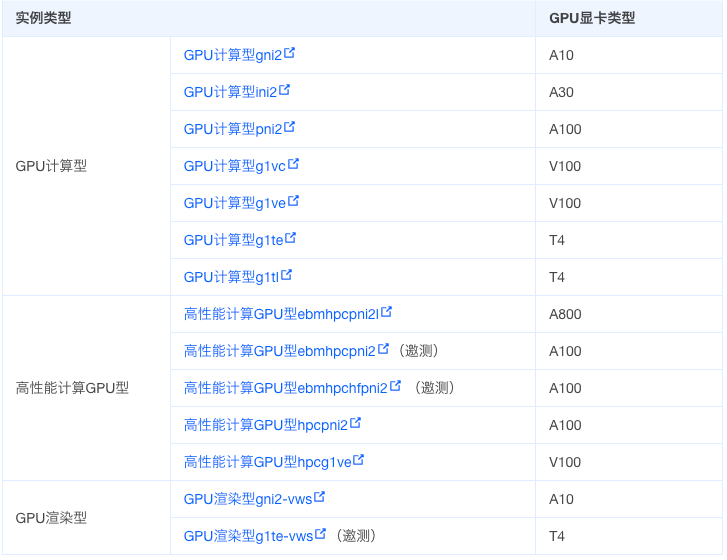Screen dimensions: 727x560
Task: Click the GPU显卡类型 column header
Action: coord(592,18)
